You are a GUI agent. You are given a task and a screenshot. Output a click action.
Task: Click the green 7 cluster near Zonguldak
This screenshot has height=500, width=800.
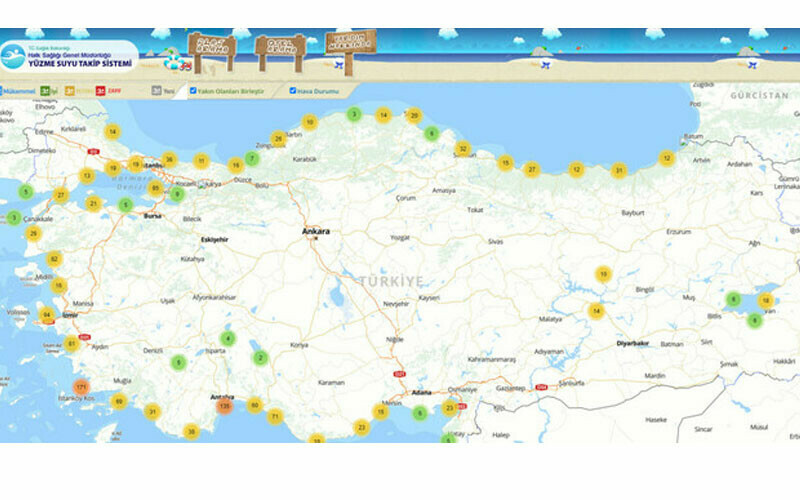click(252, 158)
